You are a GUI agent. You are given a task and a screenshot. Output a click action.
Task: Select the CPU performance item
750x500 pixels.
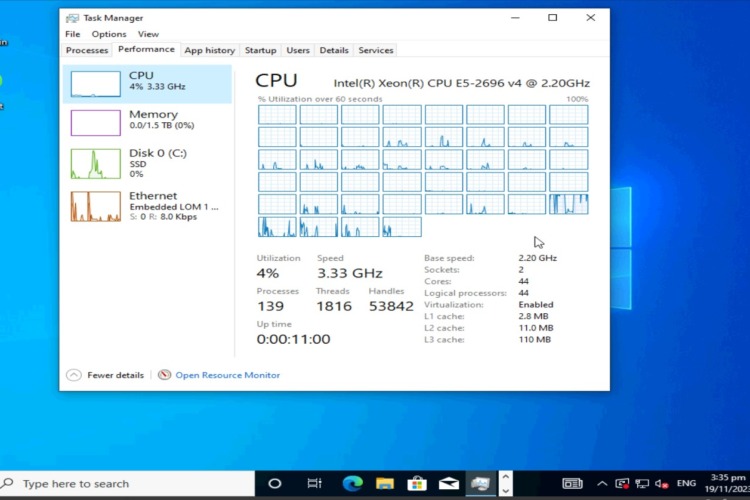click(x=147, y=84)
